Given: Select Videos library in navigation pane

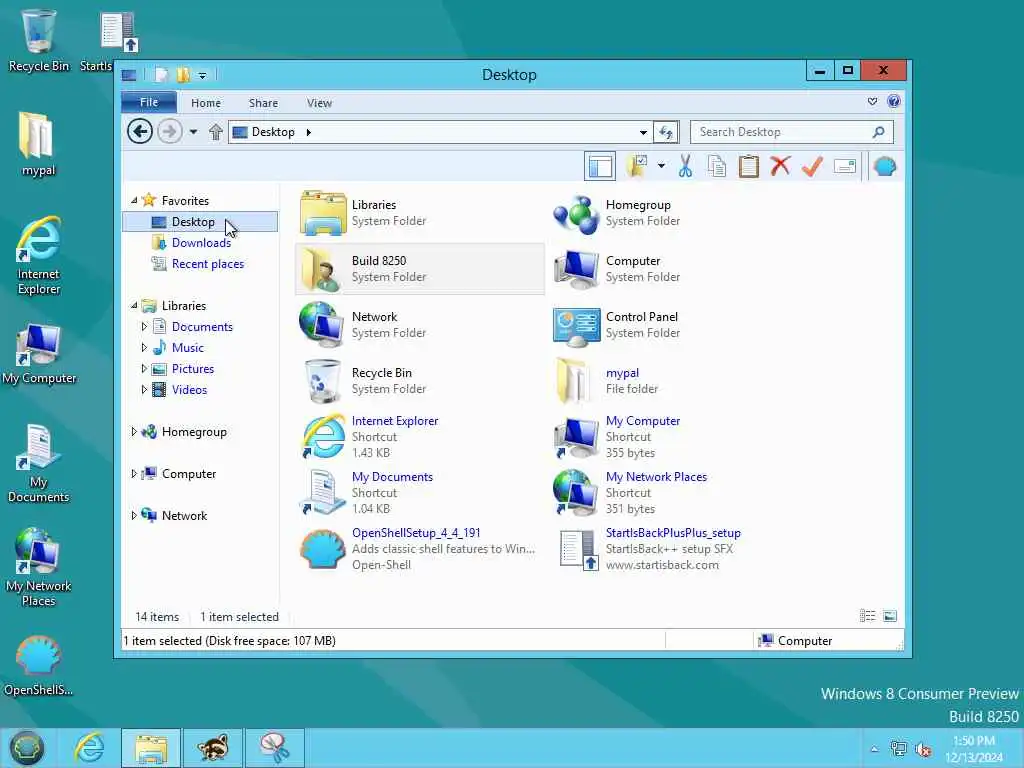Looking at the screenshot, I should pyautogui.click(x=189, y=389).
